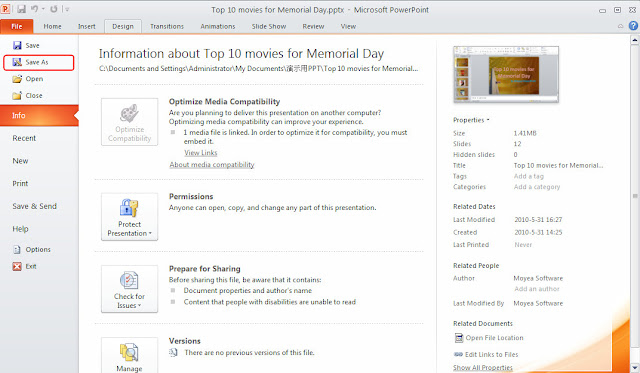
Task: Click the author name Moyea Software under Author
Action: [538, 278]
